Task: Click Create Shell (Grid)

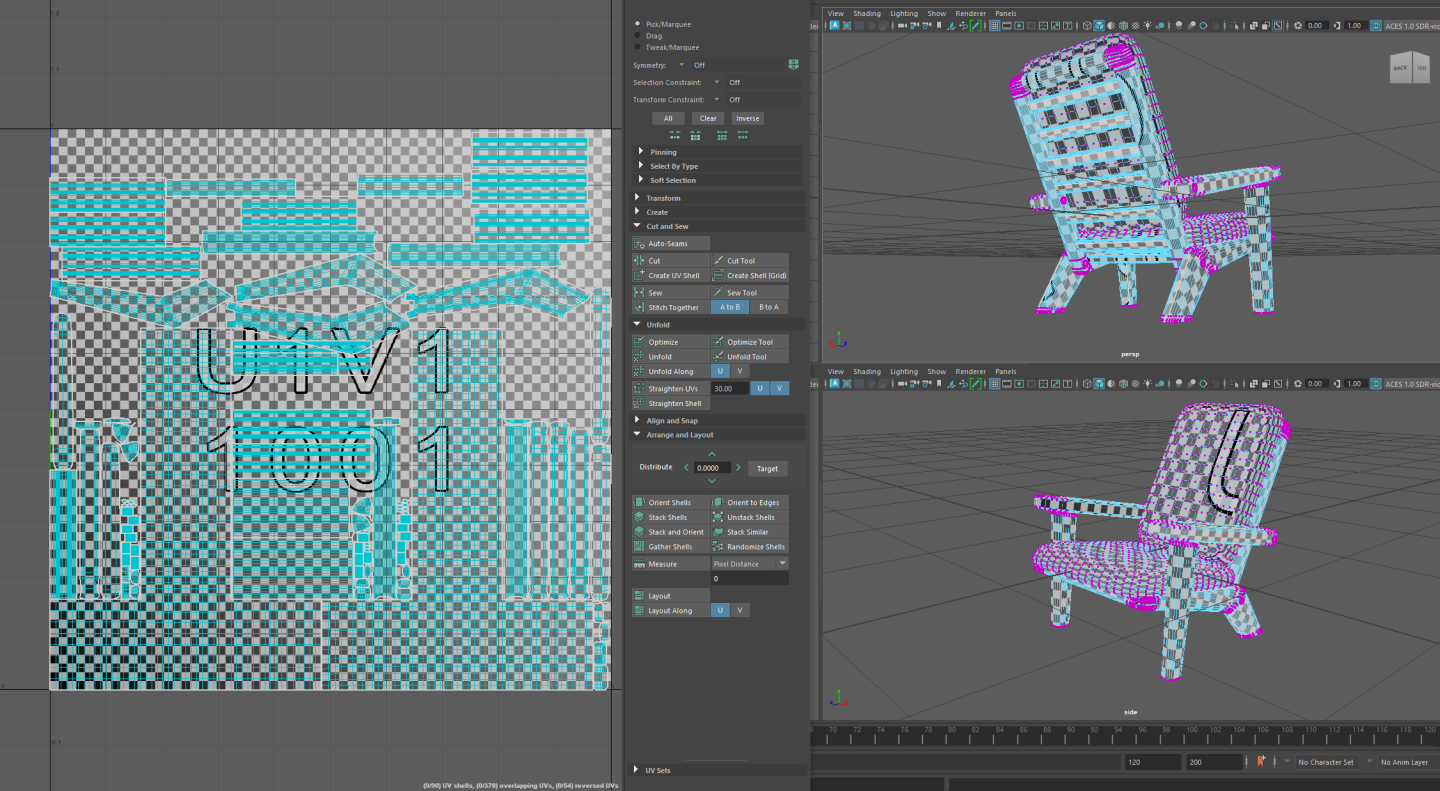Action: tap(749, 275)
